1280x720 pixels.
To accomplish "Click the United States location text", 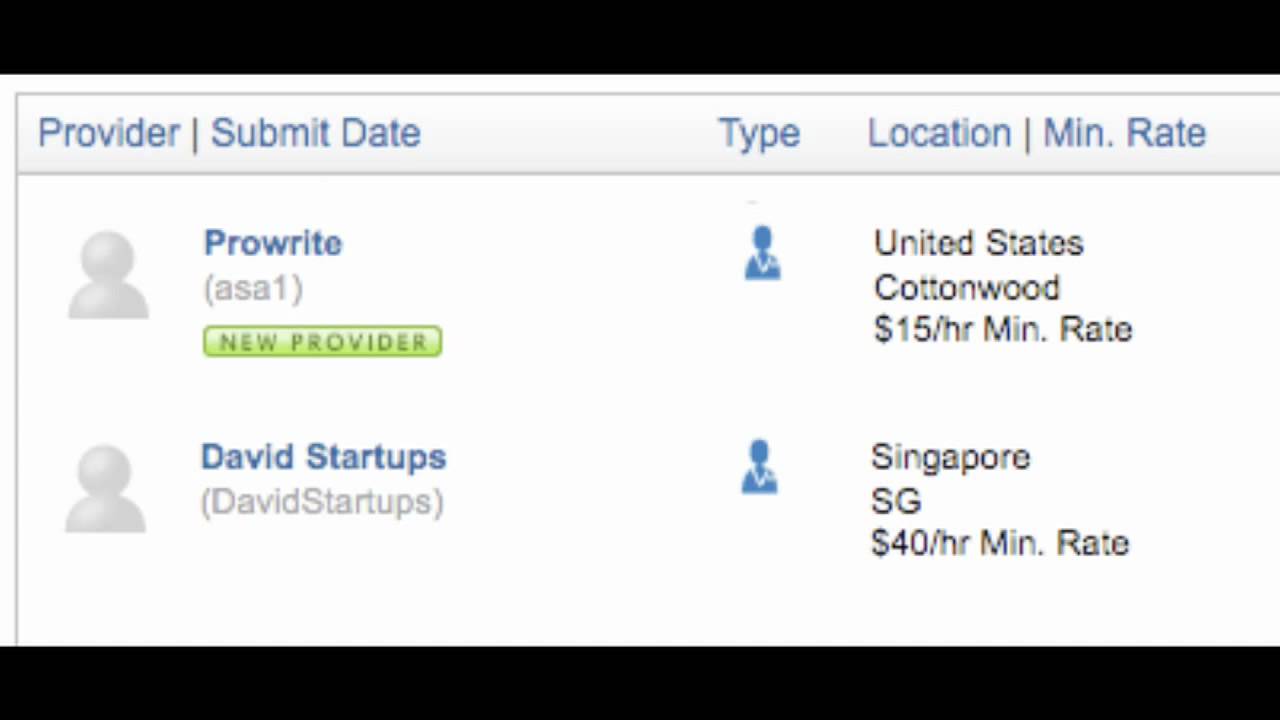I will [x=978, y=243].
